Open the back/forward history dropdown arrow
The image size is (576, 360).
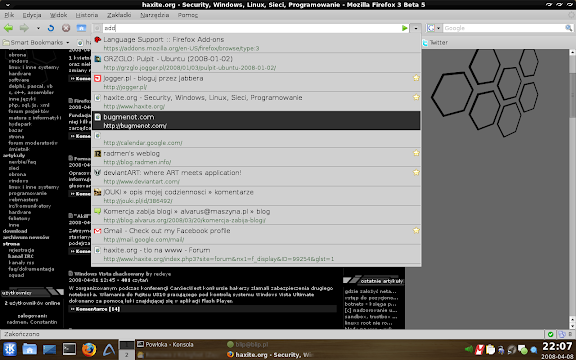(38, 28)
